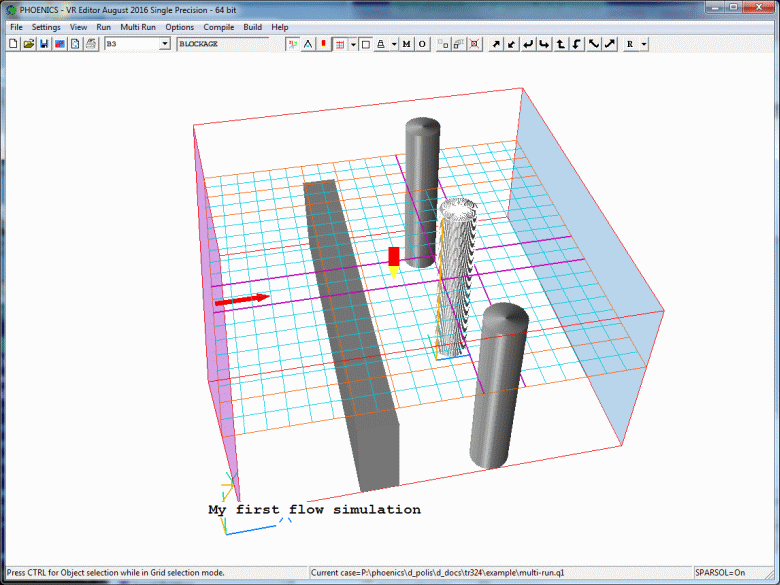Open the Compile menu
Screen dimensions: 780x585
[x=218, y=27]
